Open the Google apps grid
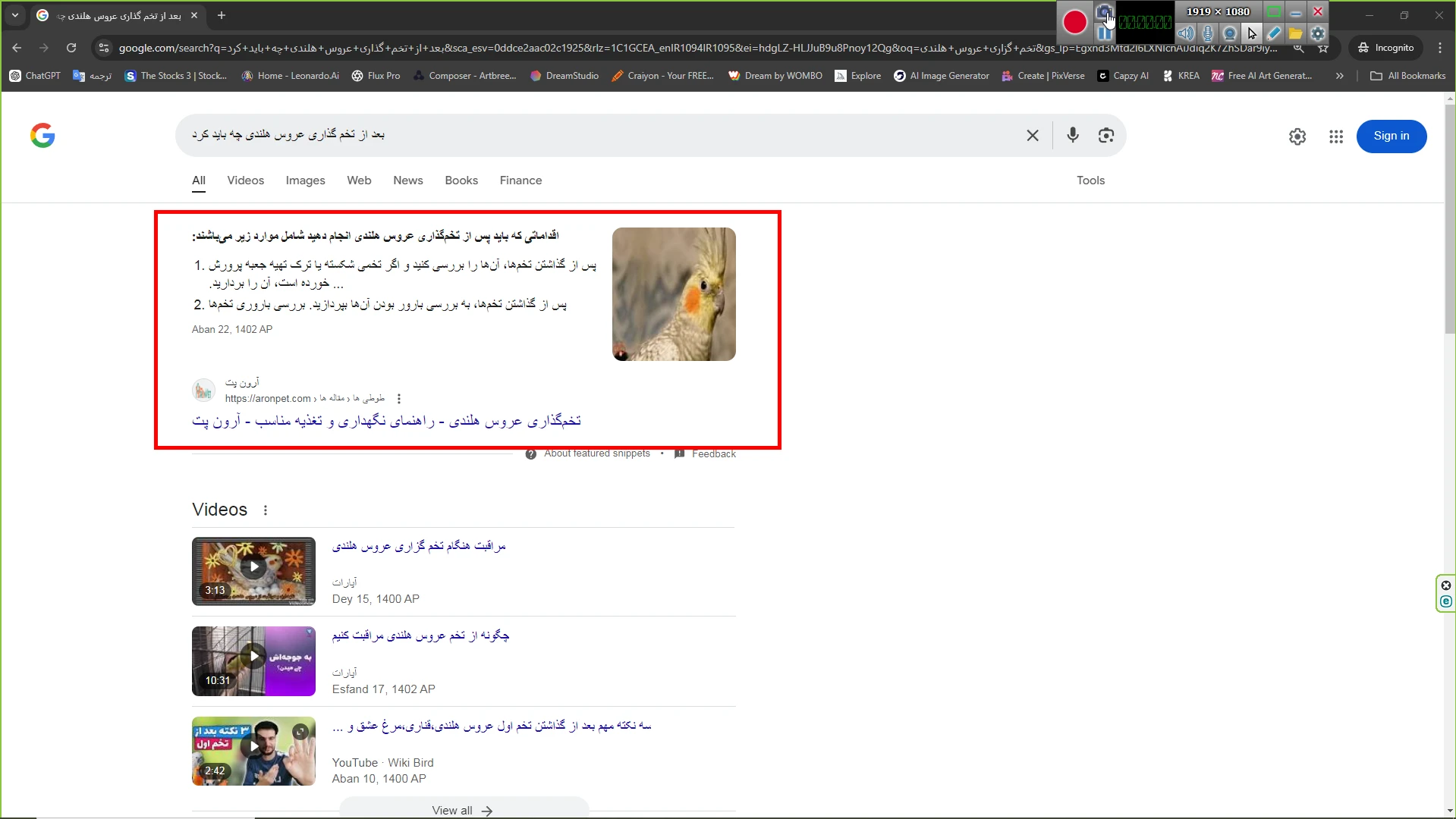Screen dimensions: 1456x819 point(1335,136)
